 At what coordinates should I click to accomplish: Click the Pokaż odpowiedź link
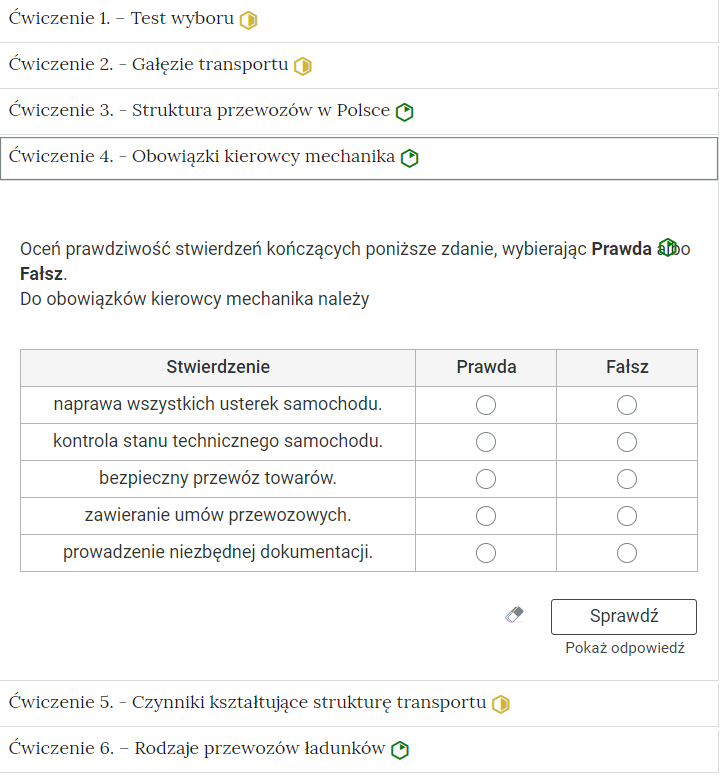click(x=624, y=648)
